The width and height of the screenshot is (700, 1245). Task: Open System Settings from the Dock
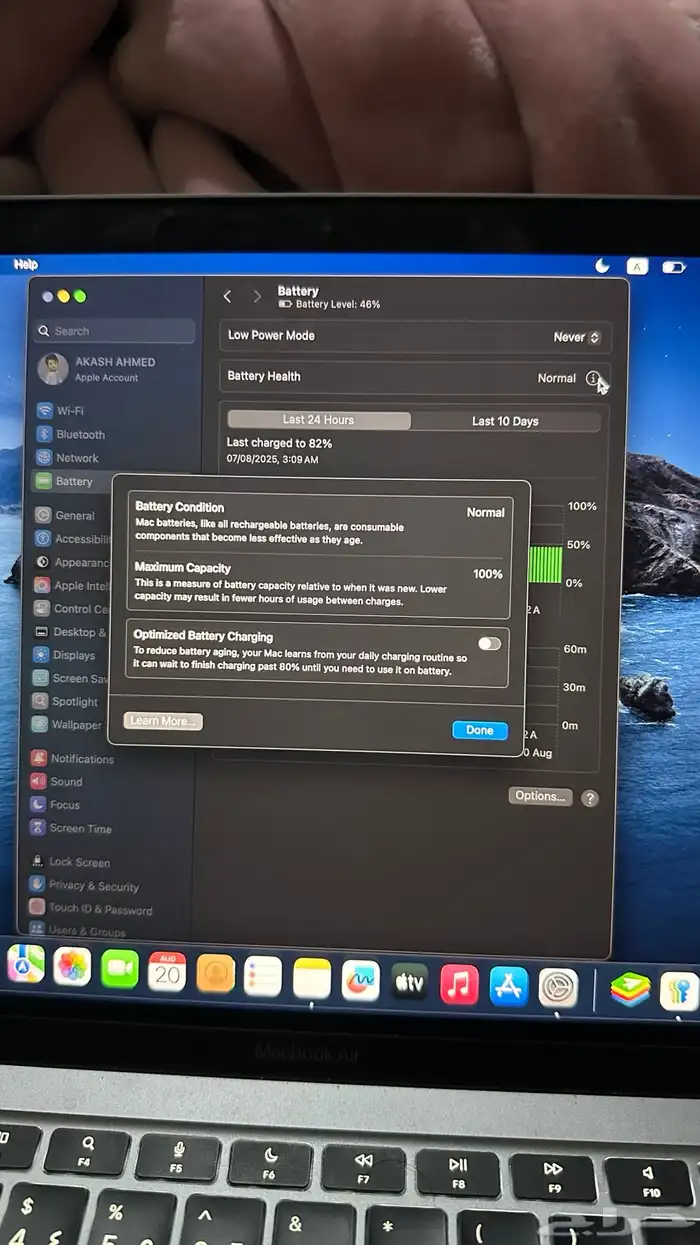click(x=558, y=989)
